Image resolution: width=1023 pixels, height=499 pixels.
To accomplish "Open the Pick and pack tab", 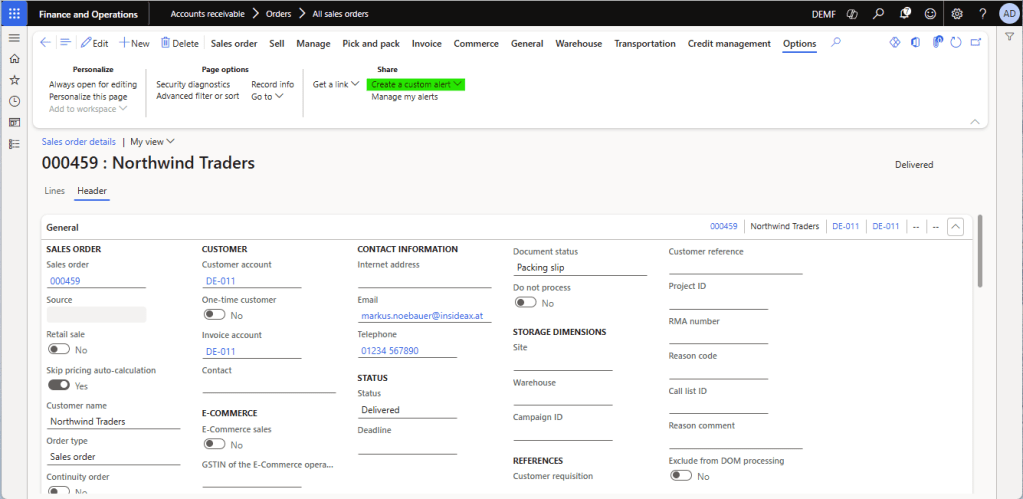I will coord(371,44).
